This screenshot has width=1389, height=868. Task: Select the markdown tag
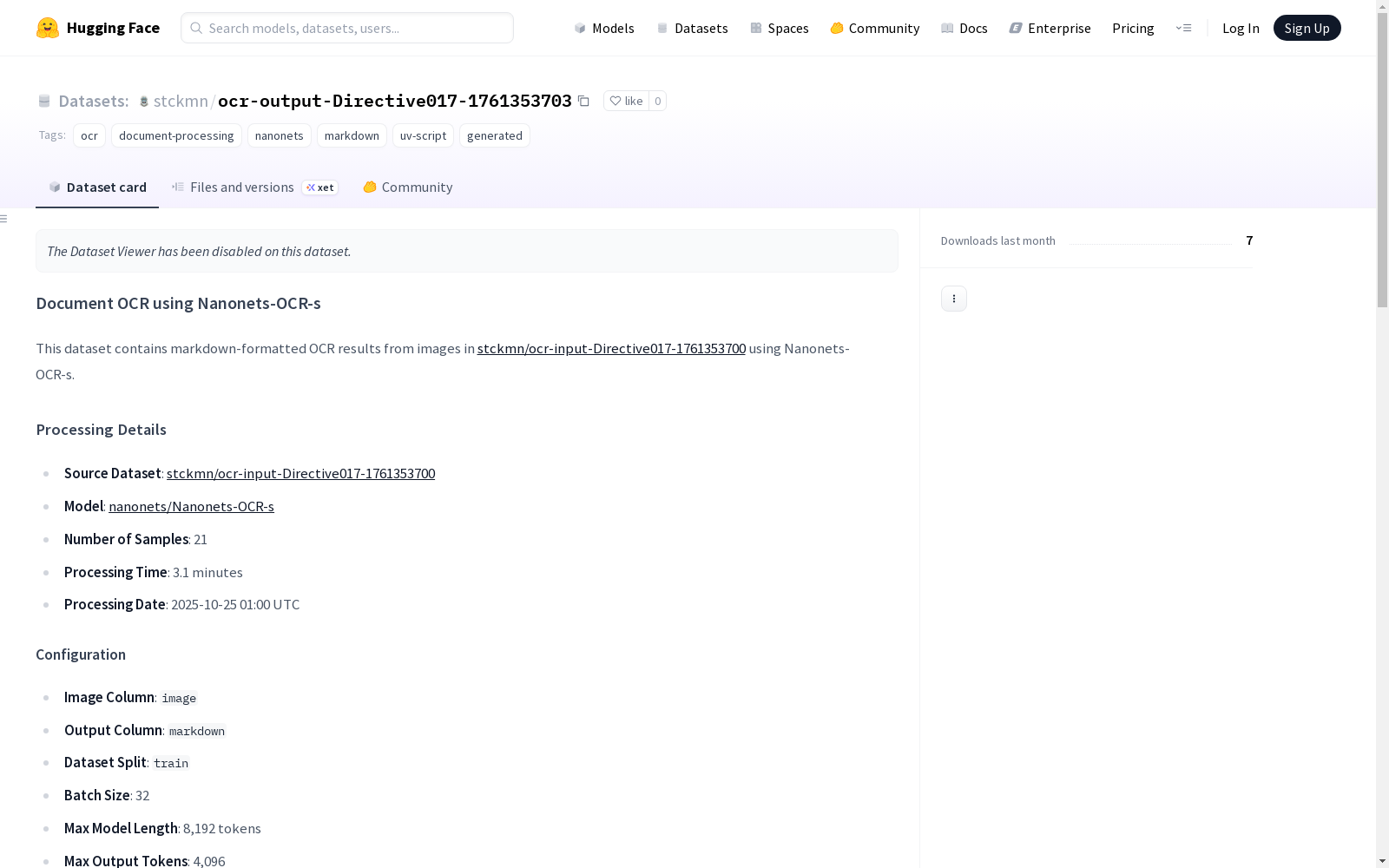tap(352, 135)
